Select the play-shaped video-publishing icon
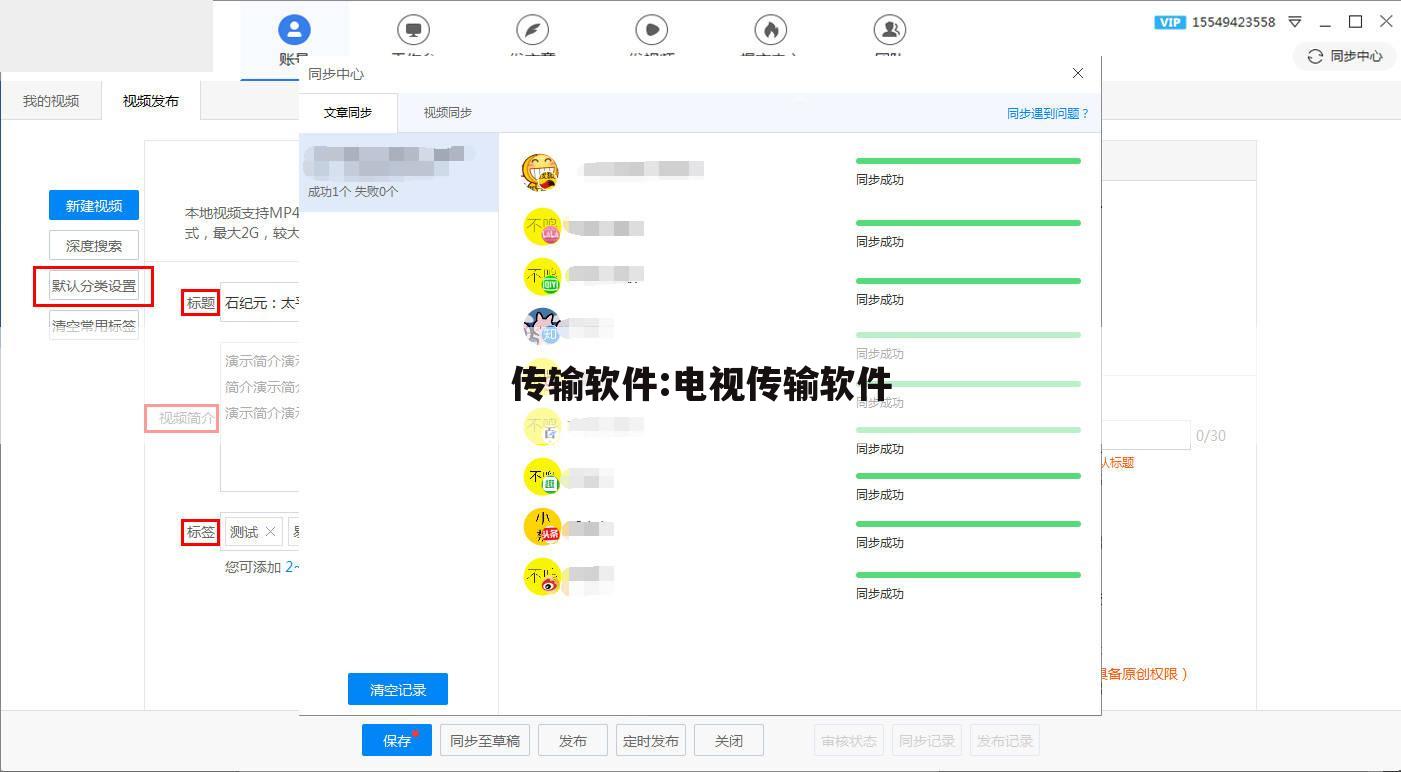This screenshot has width=1401, height=772. click(651, 29)
